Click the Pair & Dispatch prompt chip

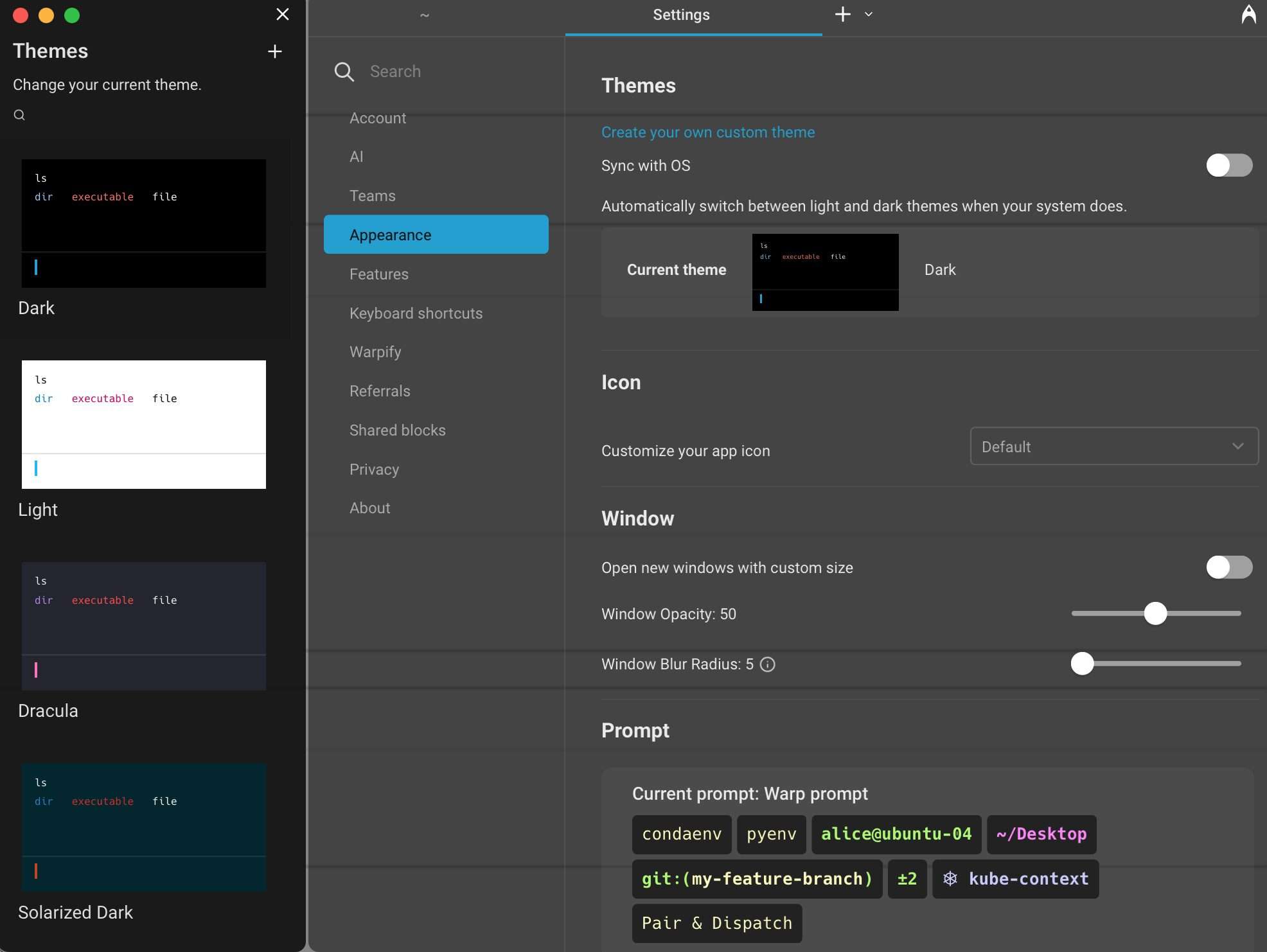point(716,923)
